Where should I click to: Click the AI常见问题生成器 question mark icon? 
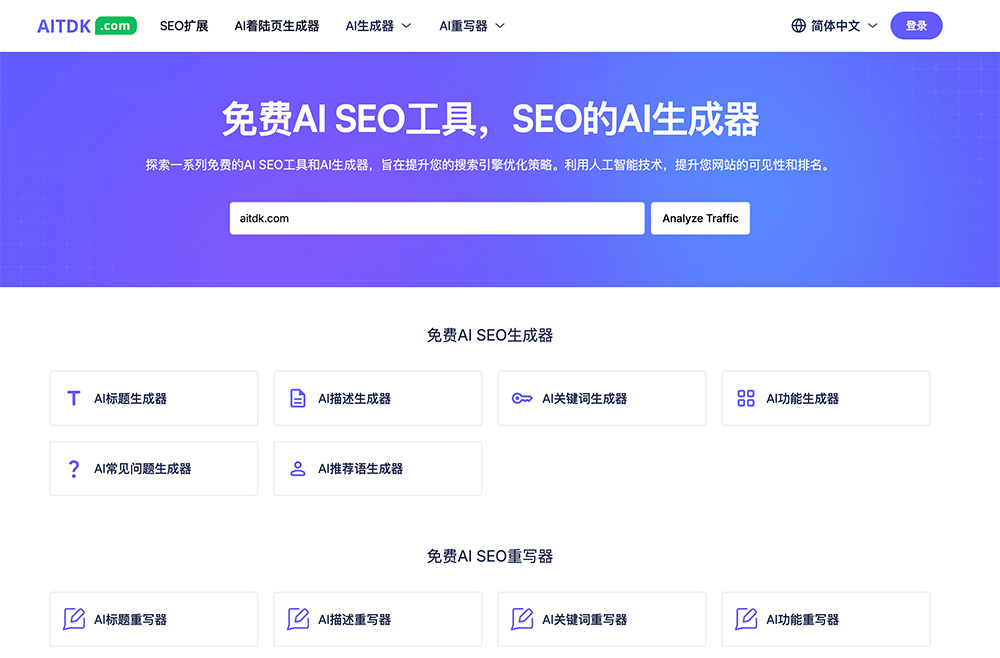pyautogui.click(x=74, y=468)
